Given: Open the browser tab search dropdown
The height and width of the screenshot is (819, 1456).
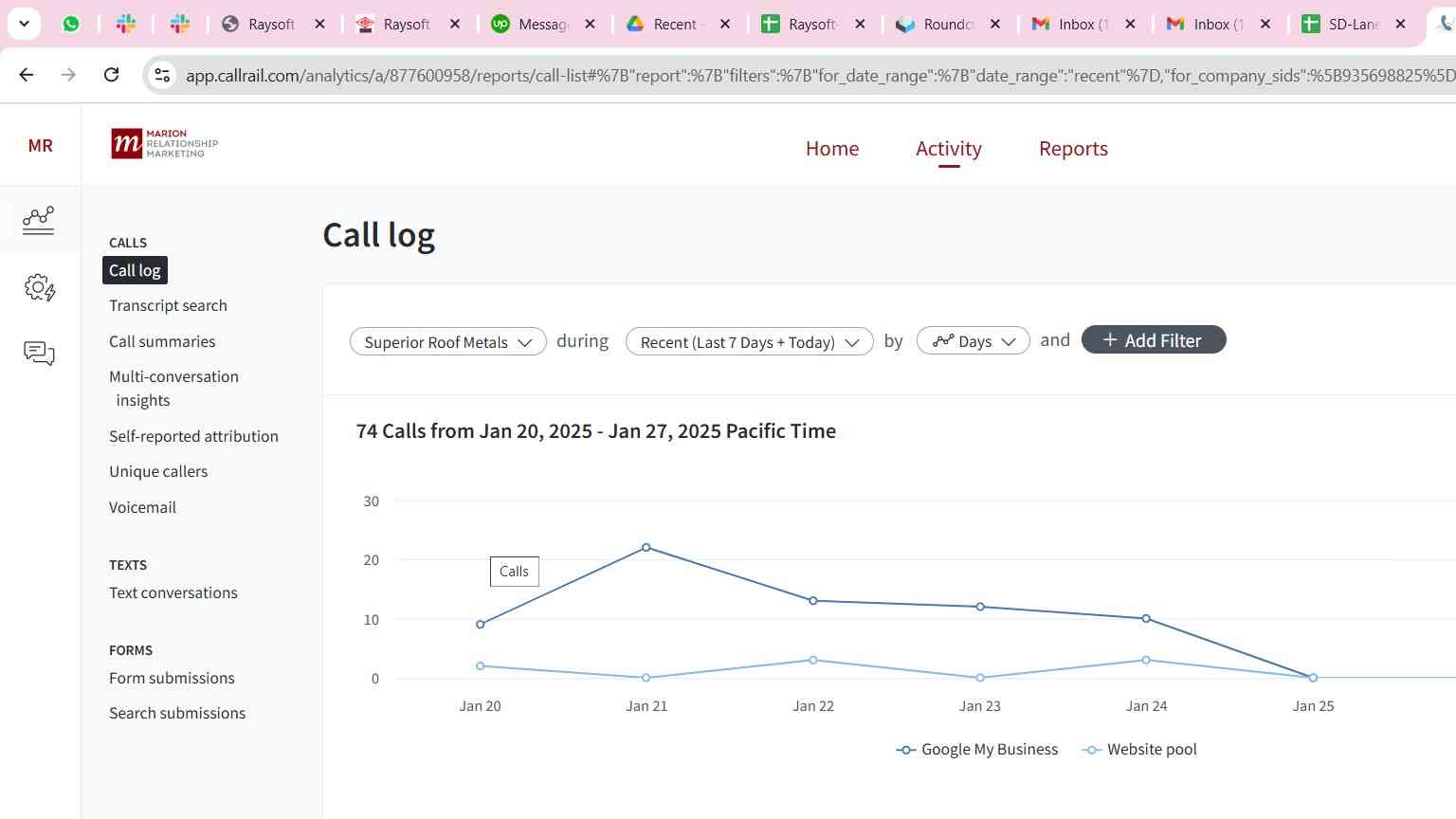Looking at the screenshot, I should [24, 24].
